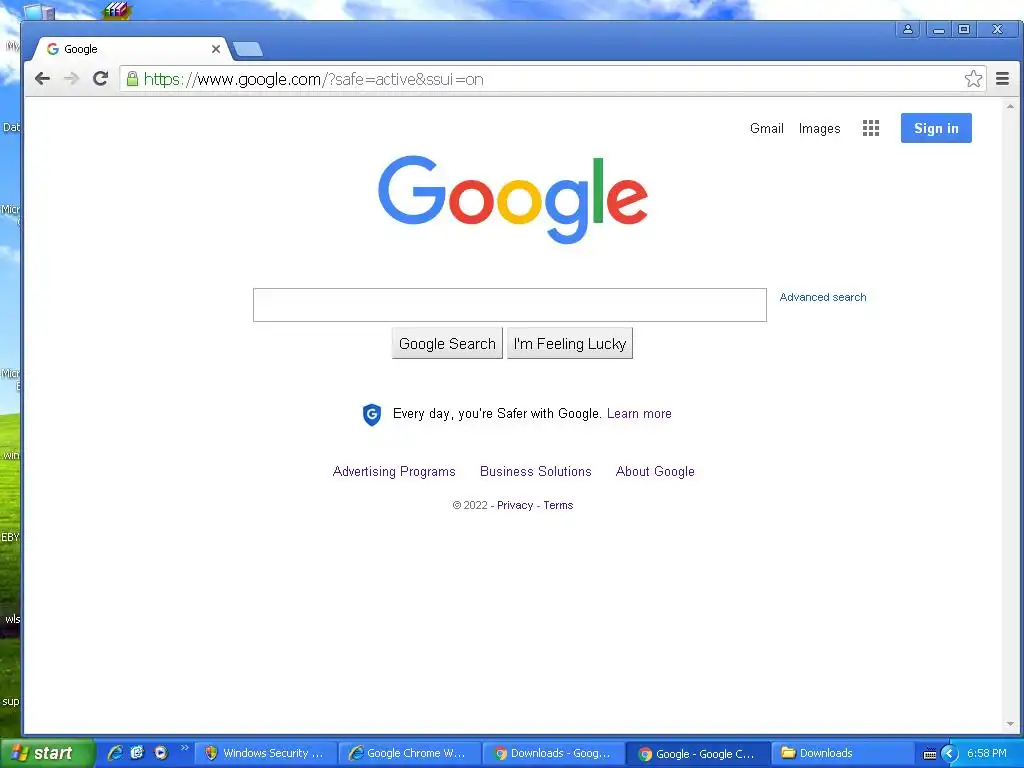Open the Google apps grid
Viewport: 1024px width, 768px height.
tap(871, 128)
